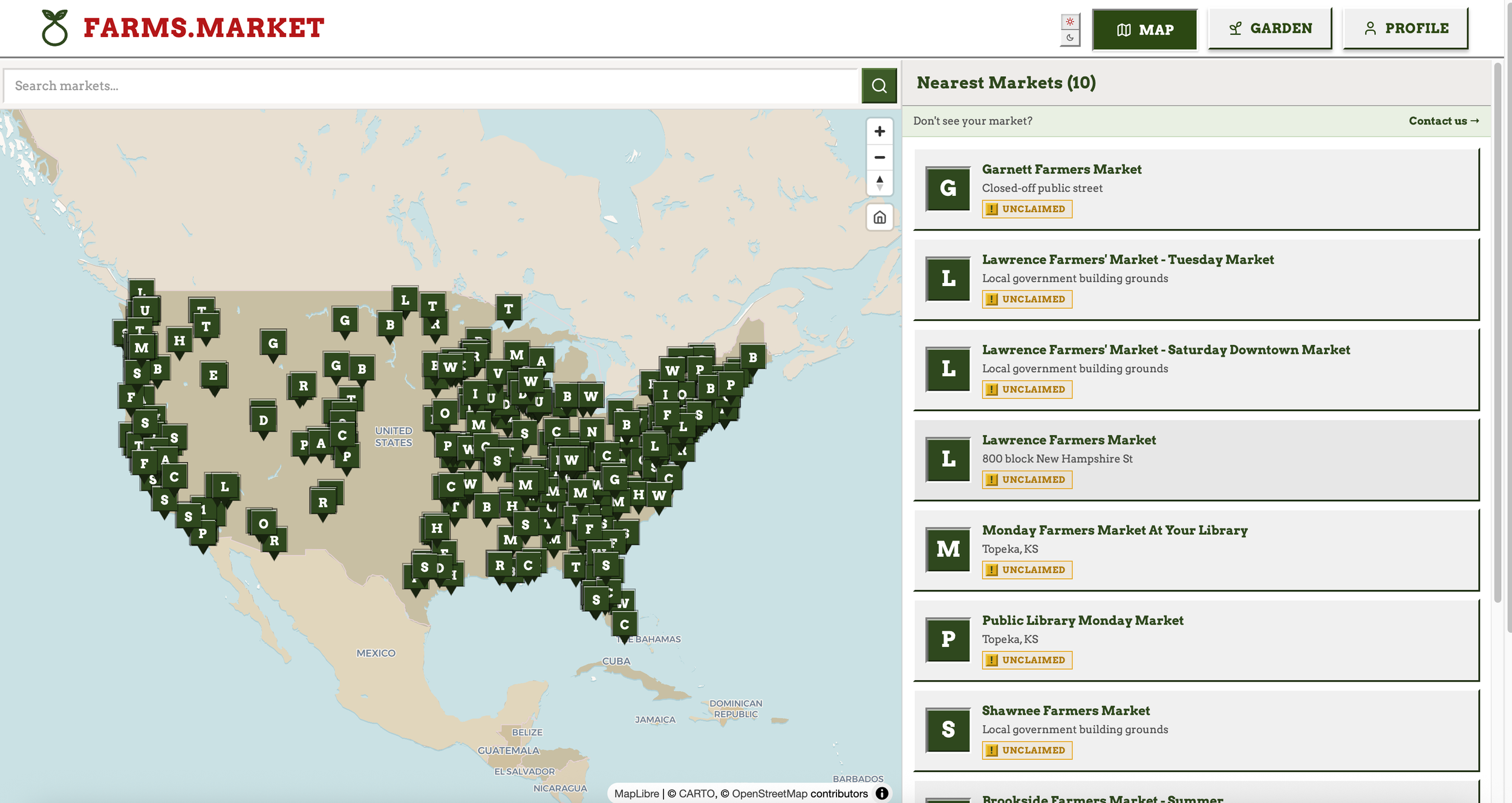
Task: Open Lawrence Saturday Downtown Market title
Action: 1165,349
